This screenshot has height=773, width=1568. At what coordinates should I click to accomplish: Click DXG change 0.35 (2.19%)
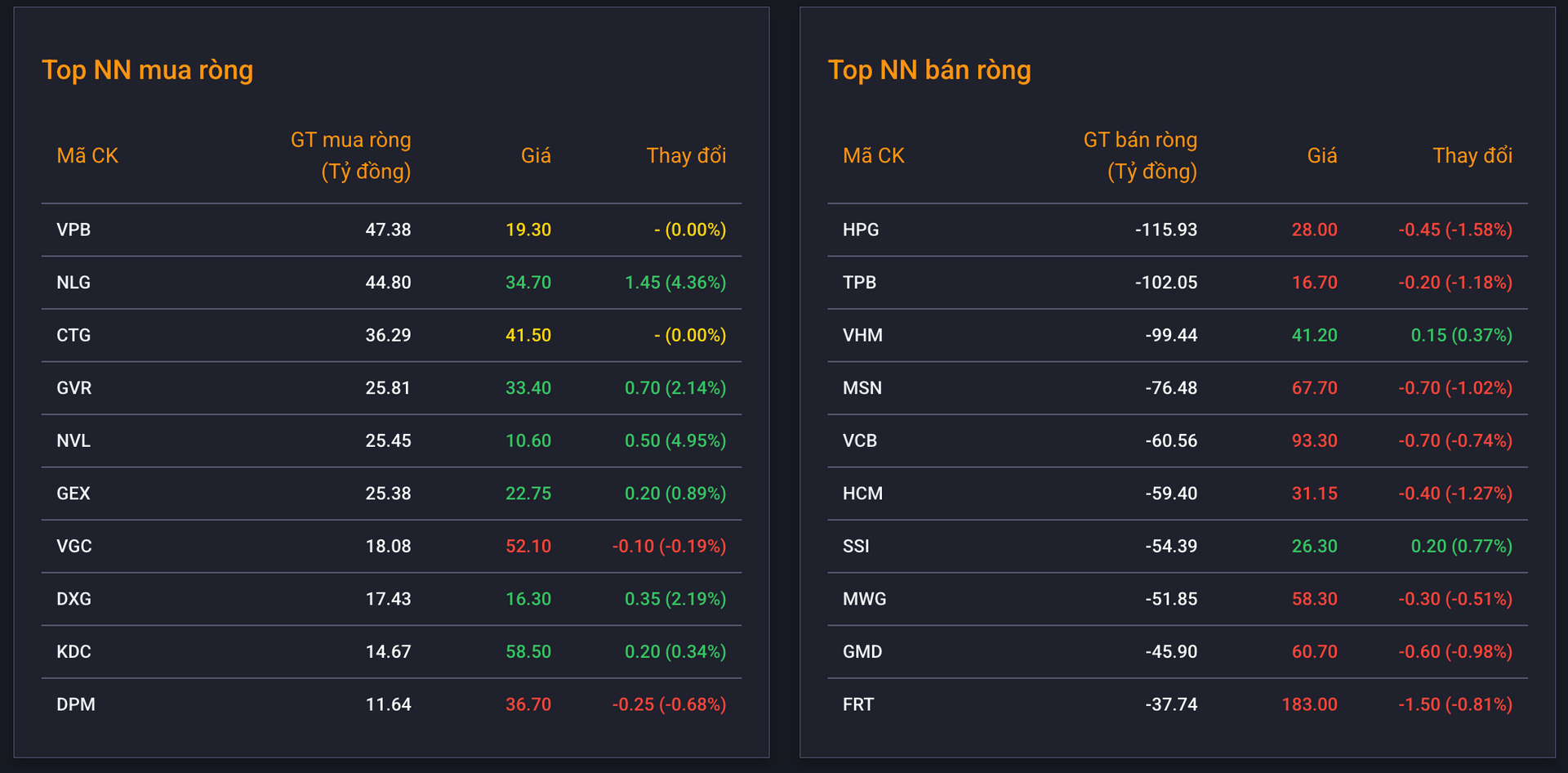point(675,599)
